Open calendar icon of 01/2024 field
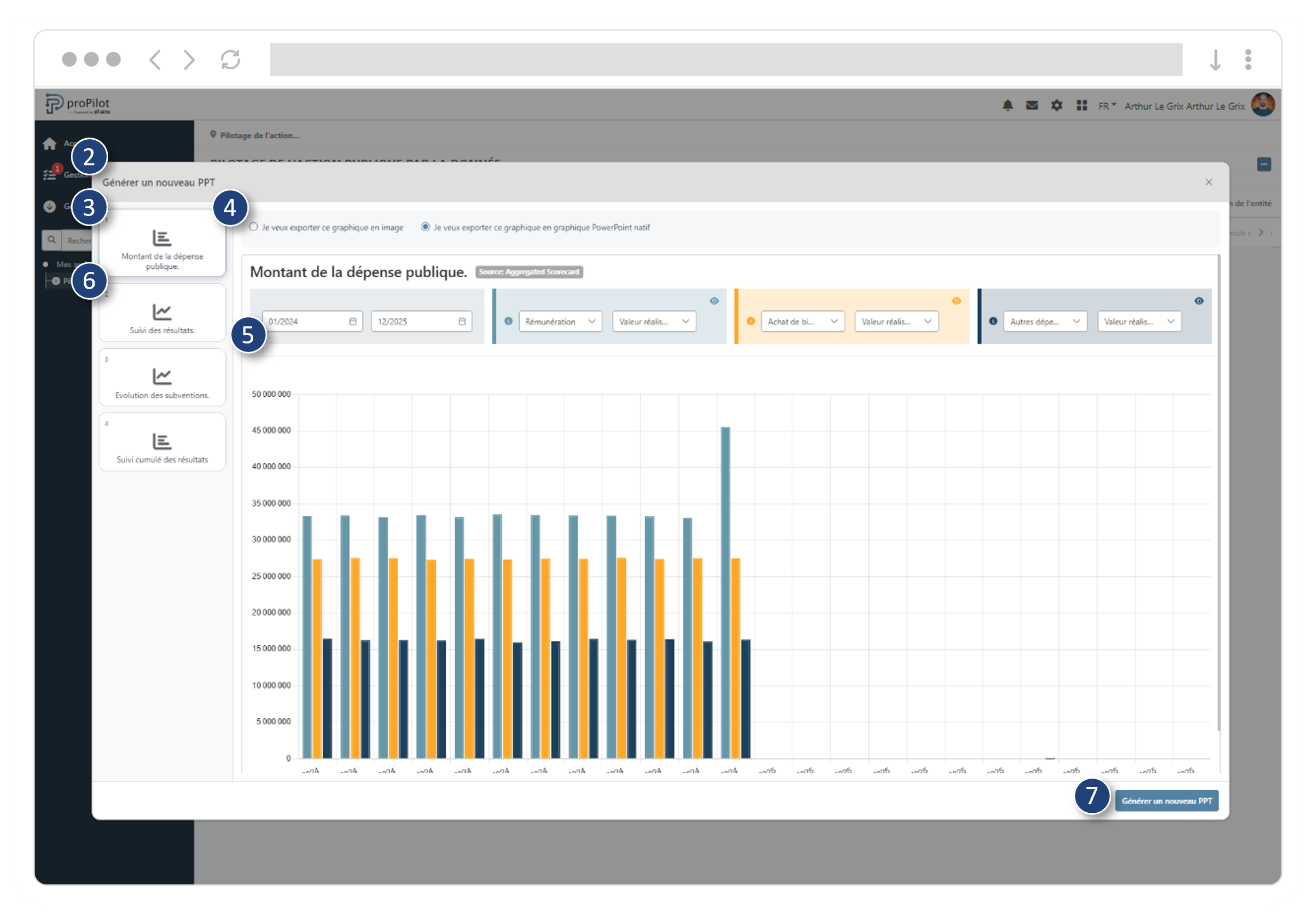1316x921 pixels. click(353, 322)
